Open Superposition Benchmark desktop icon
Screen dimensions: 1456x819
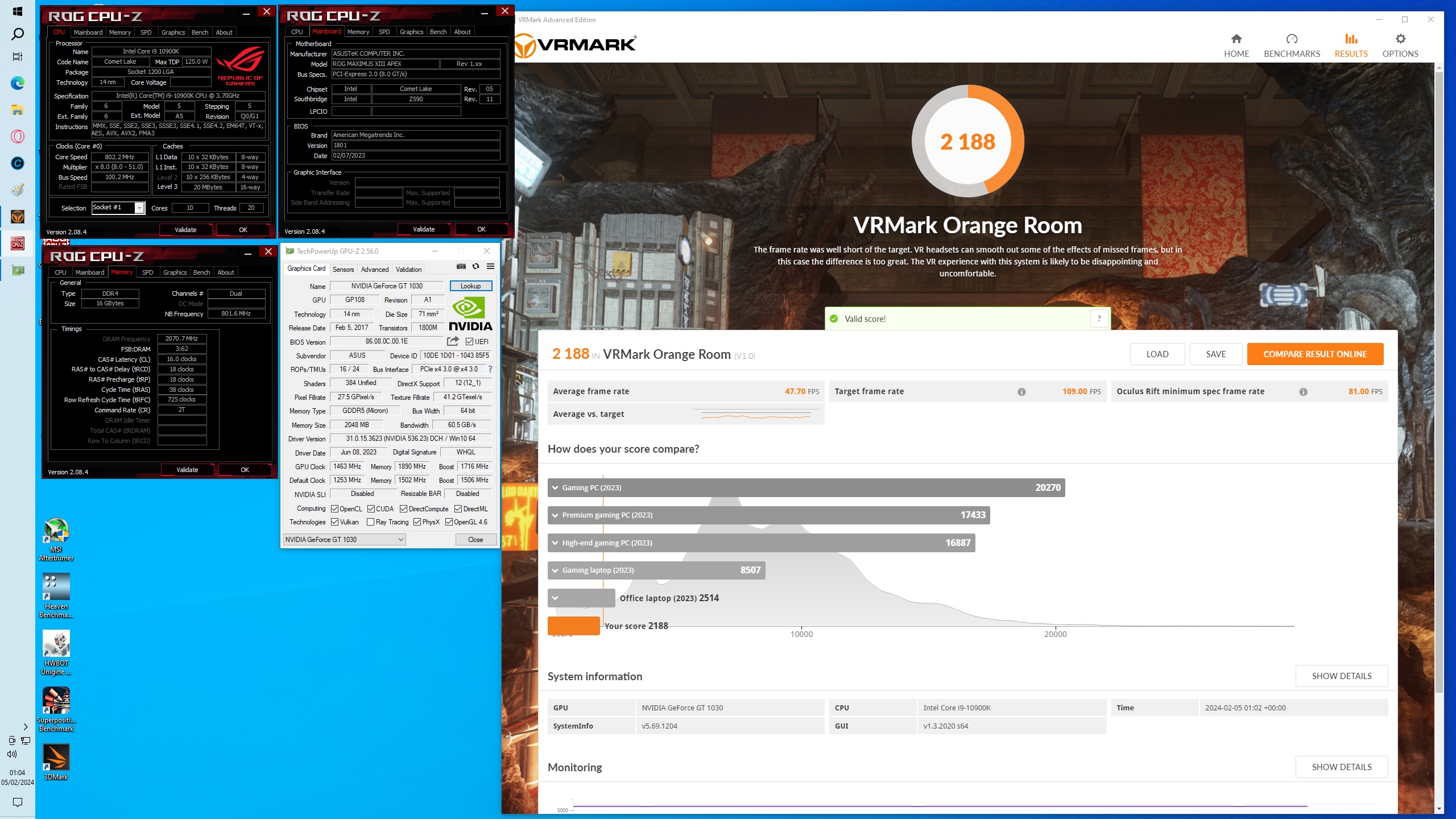tap(56, 709)
